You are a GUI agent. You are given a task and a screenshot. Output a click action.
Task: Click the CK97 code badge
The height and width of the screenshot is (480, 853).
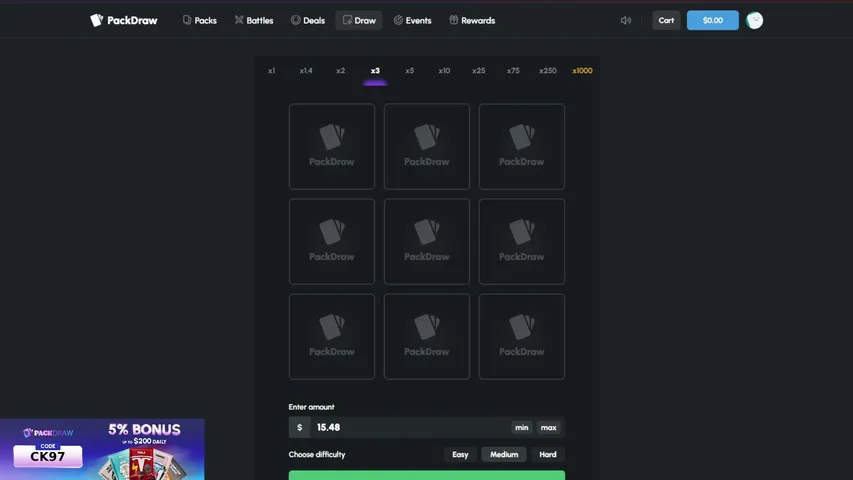(48, 455)
